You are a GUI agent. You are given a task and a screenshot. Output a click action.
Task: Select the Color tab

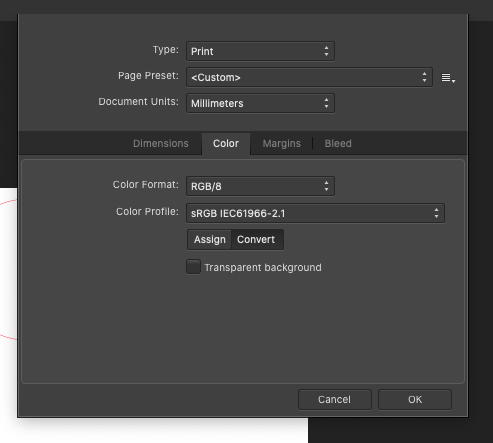226,144
